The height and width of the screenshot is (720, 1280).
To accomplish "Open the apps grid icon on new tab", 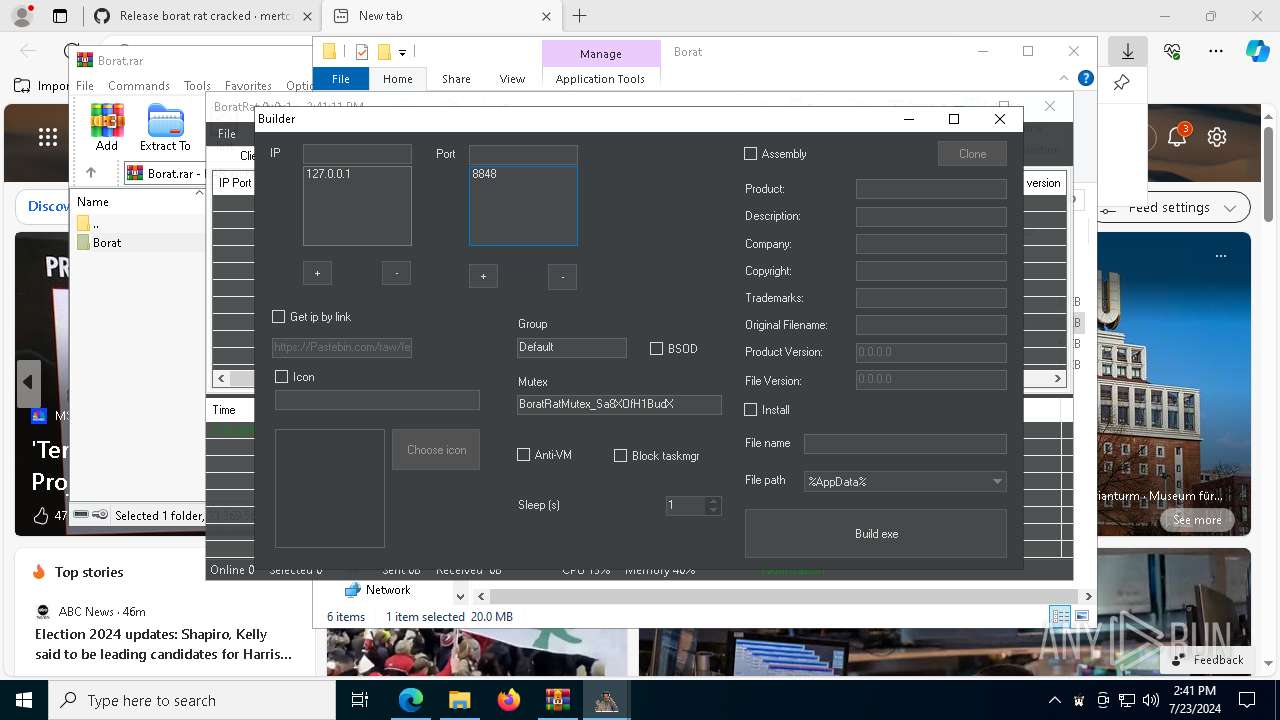I will point(47,137).
